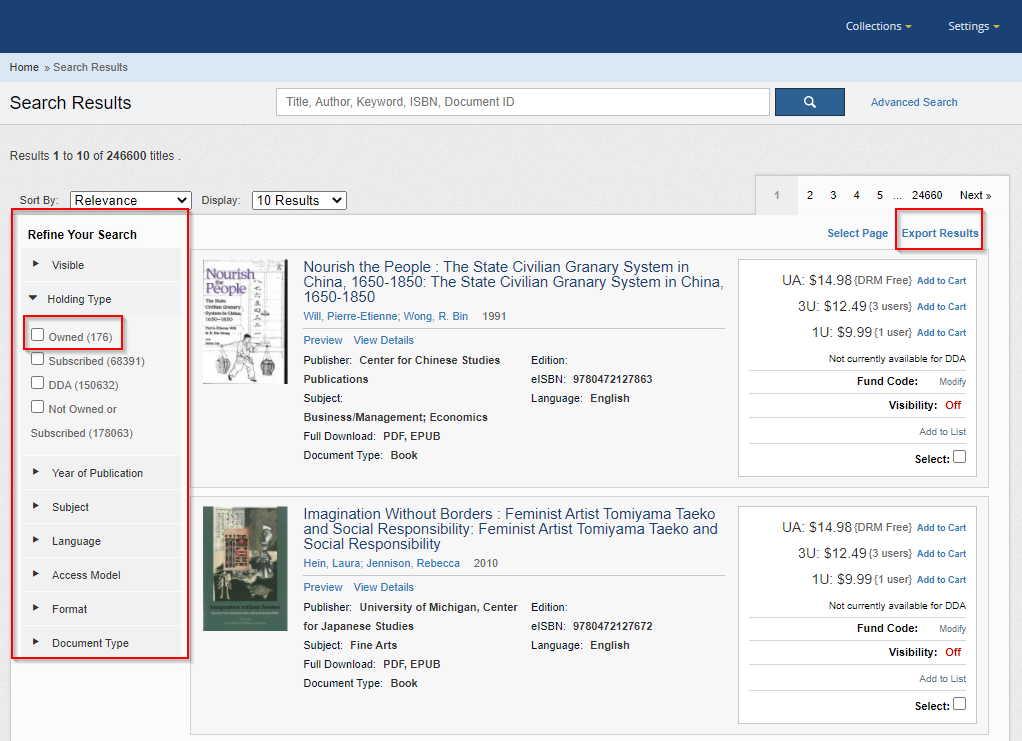Go to page 2 of results
This screenshot has width=1022, height=741.
[810, 195]
